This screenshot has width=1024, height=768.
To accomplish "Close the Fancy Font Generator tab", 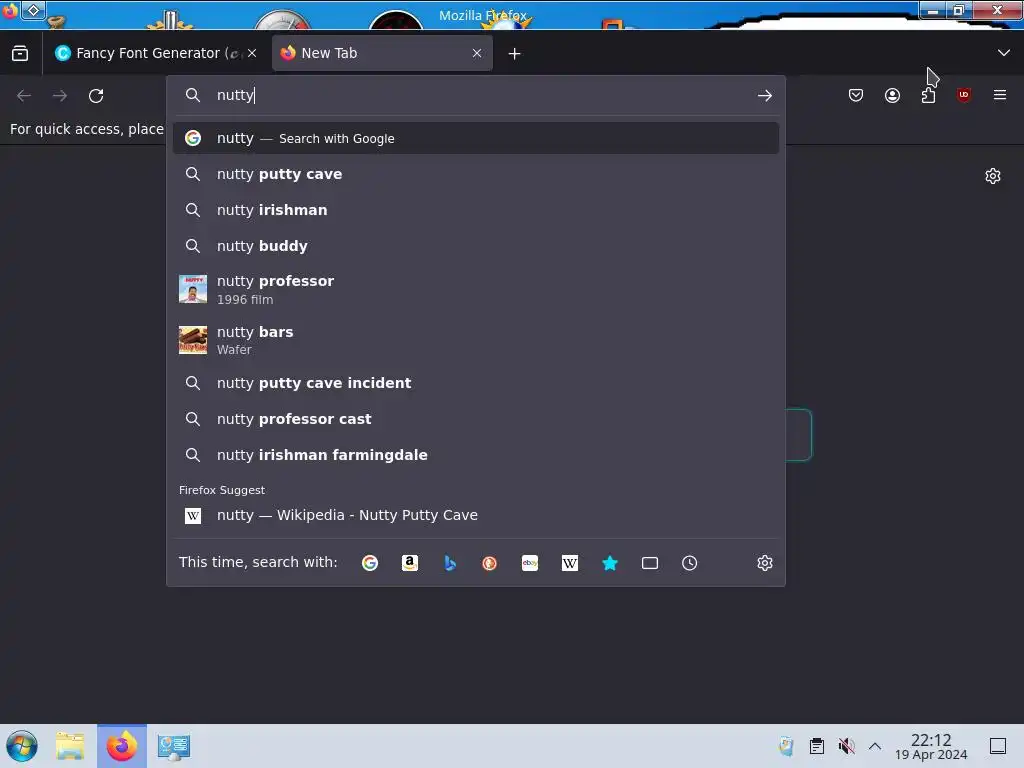I will [252, 53].
